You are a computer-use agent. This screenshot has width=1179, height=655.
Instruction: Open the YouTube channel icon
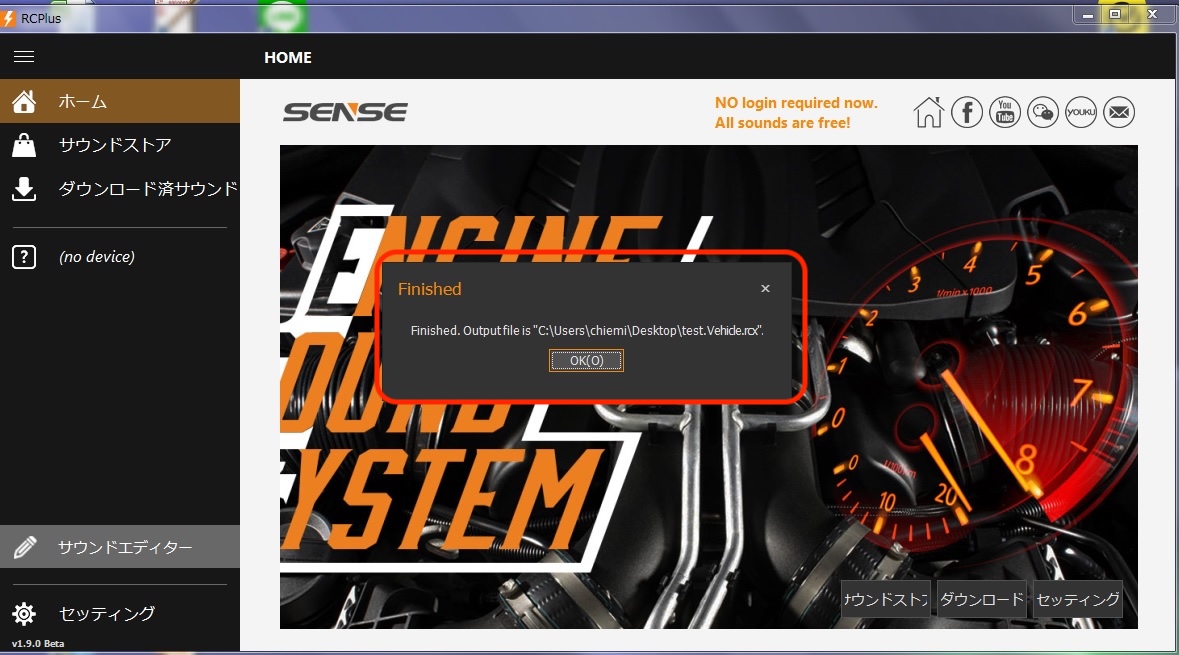coord(1005,113)
